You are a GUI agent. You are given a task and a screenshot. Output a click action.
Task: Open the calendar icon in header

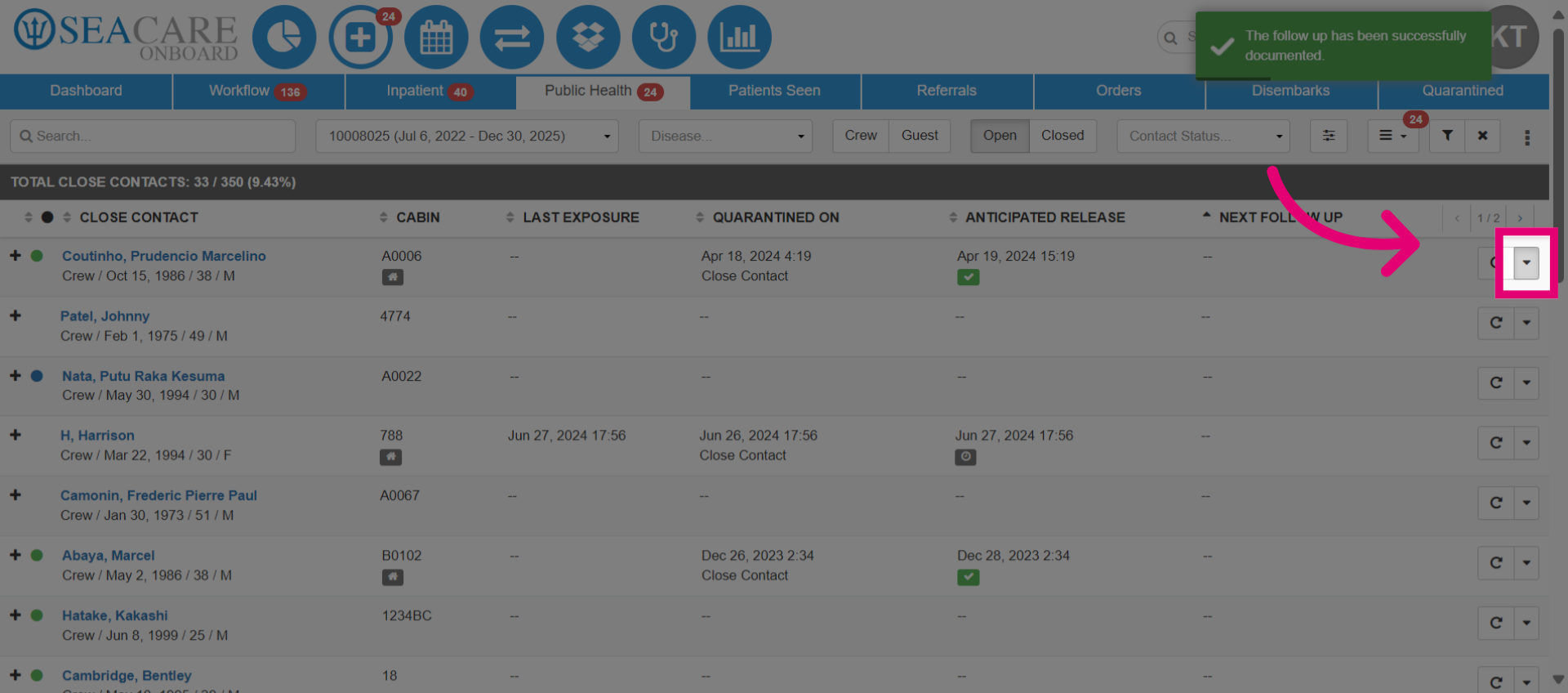click(436, 38)
